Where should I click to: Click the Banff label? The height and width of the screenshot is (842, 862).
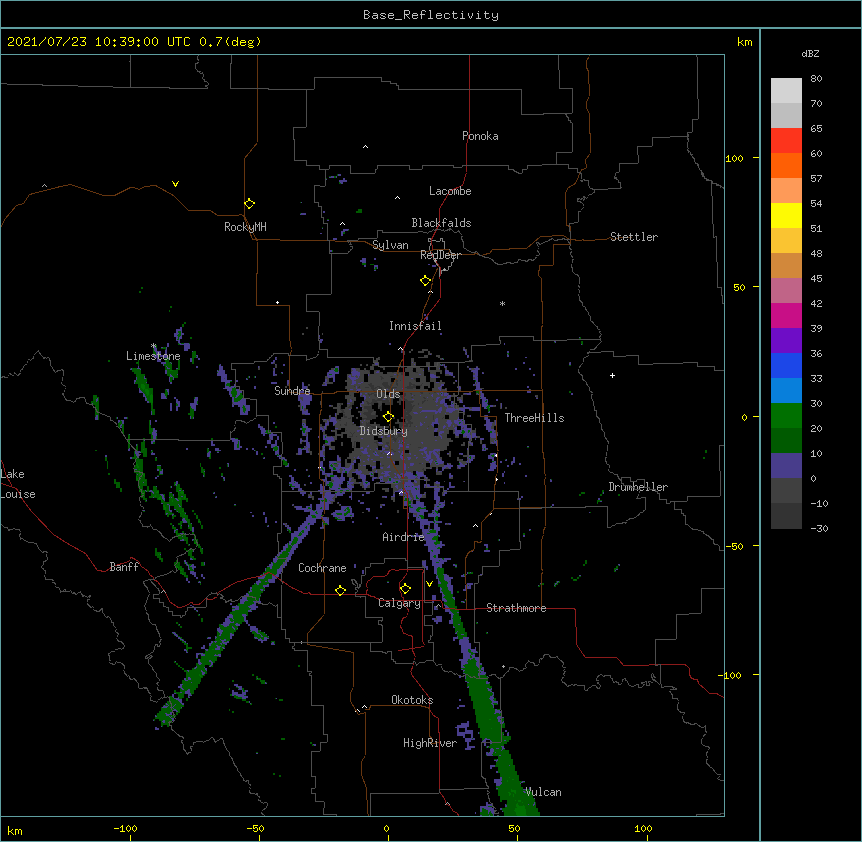124,567
